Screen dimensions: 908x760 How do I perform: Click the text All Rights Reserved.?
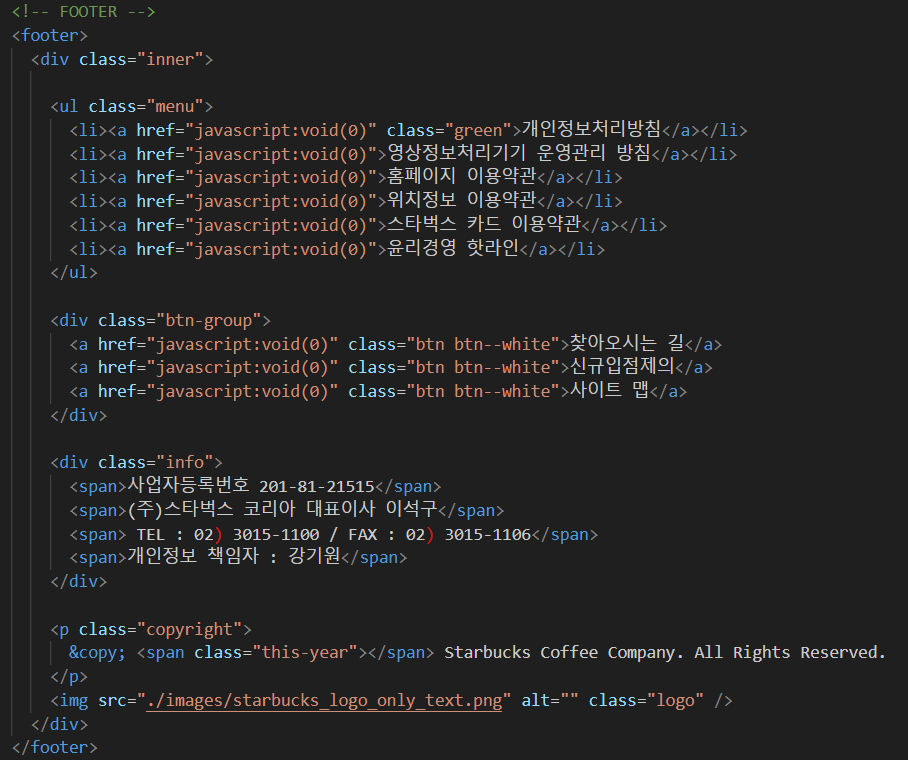tap(790, 653)
